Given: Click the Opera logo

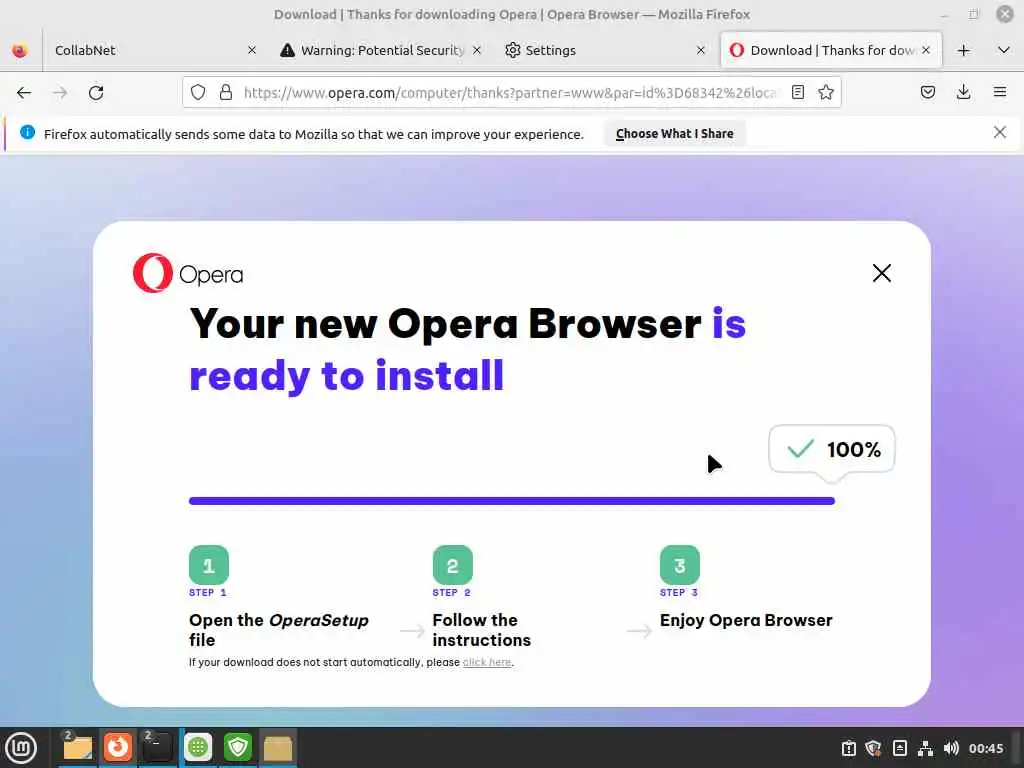Looking at the screenshot, I should (x=188, y=273).
